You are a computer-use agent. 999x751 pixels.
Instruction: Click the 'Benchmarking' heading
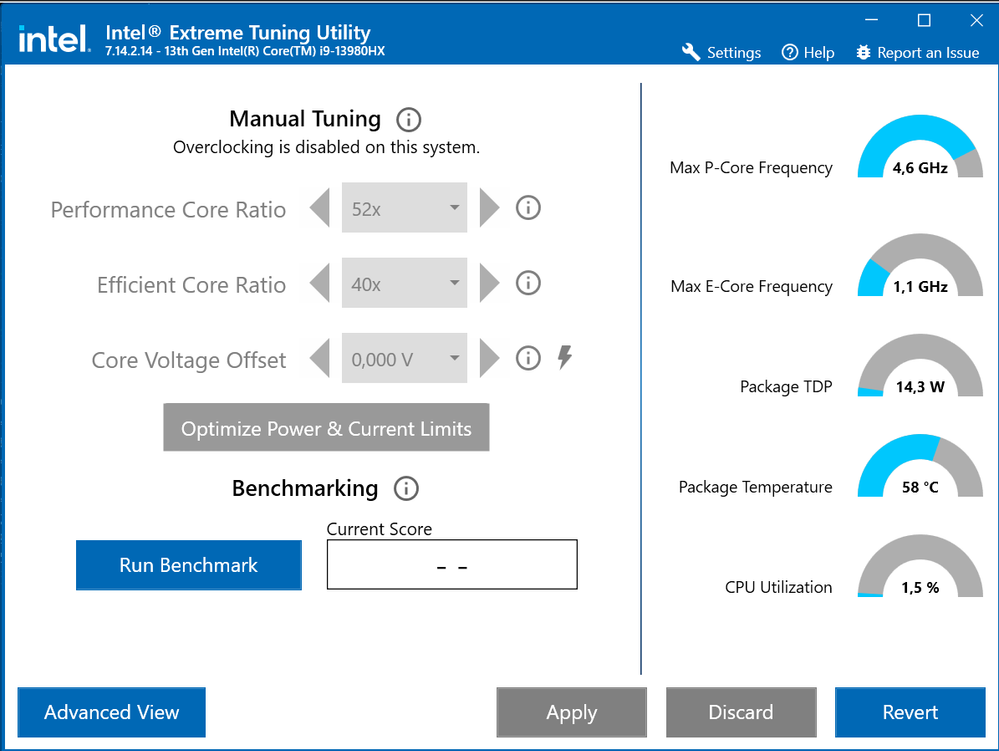coord(305,489)
